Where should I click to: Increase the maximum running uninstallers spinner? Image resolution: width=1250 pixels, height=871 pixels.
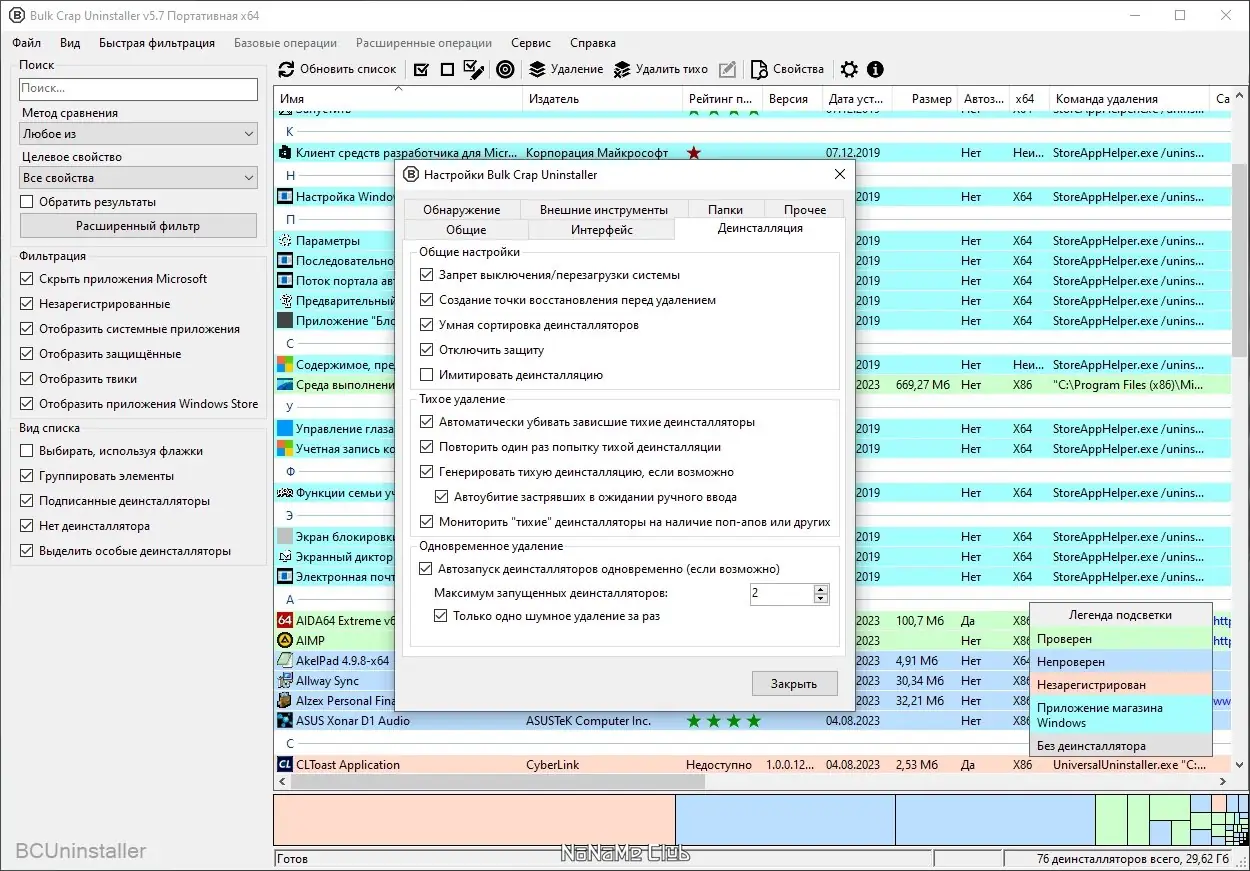pyautogui.click(x=821, y=589)
